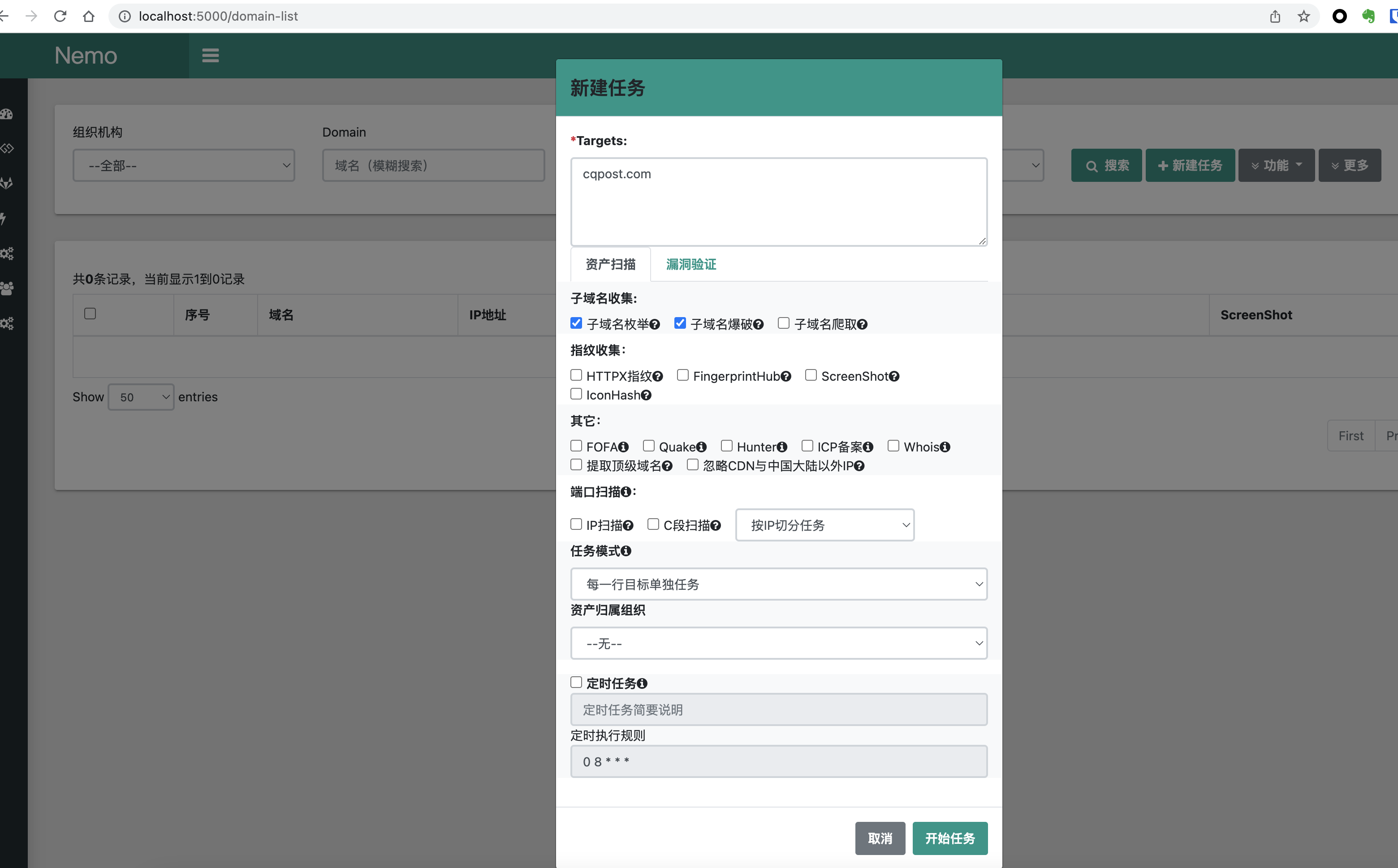Screen dimensions: 1398x868
Task: Expand the 资产归属组织 dropdown showing --无--
Action: click(778, 643)
